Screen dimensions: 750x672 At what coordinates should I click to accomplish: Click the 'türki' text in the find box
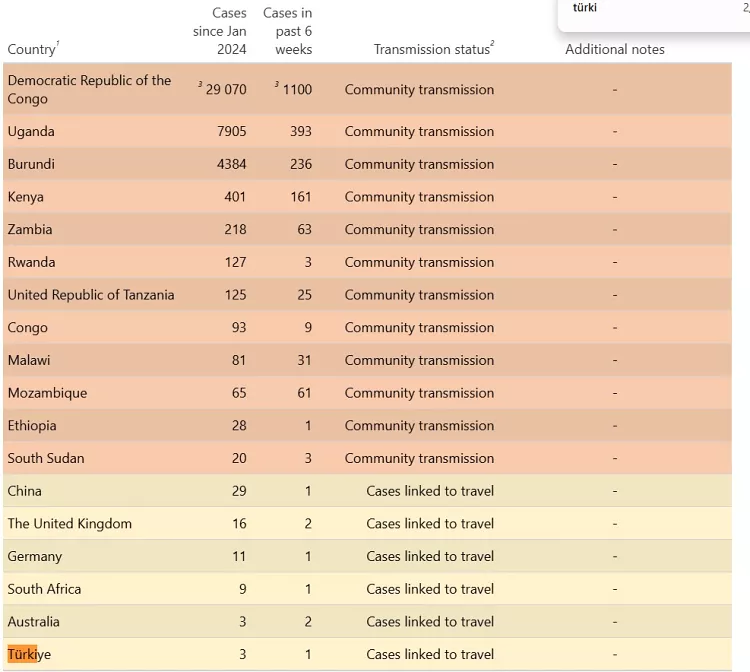pos(585,8)
